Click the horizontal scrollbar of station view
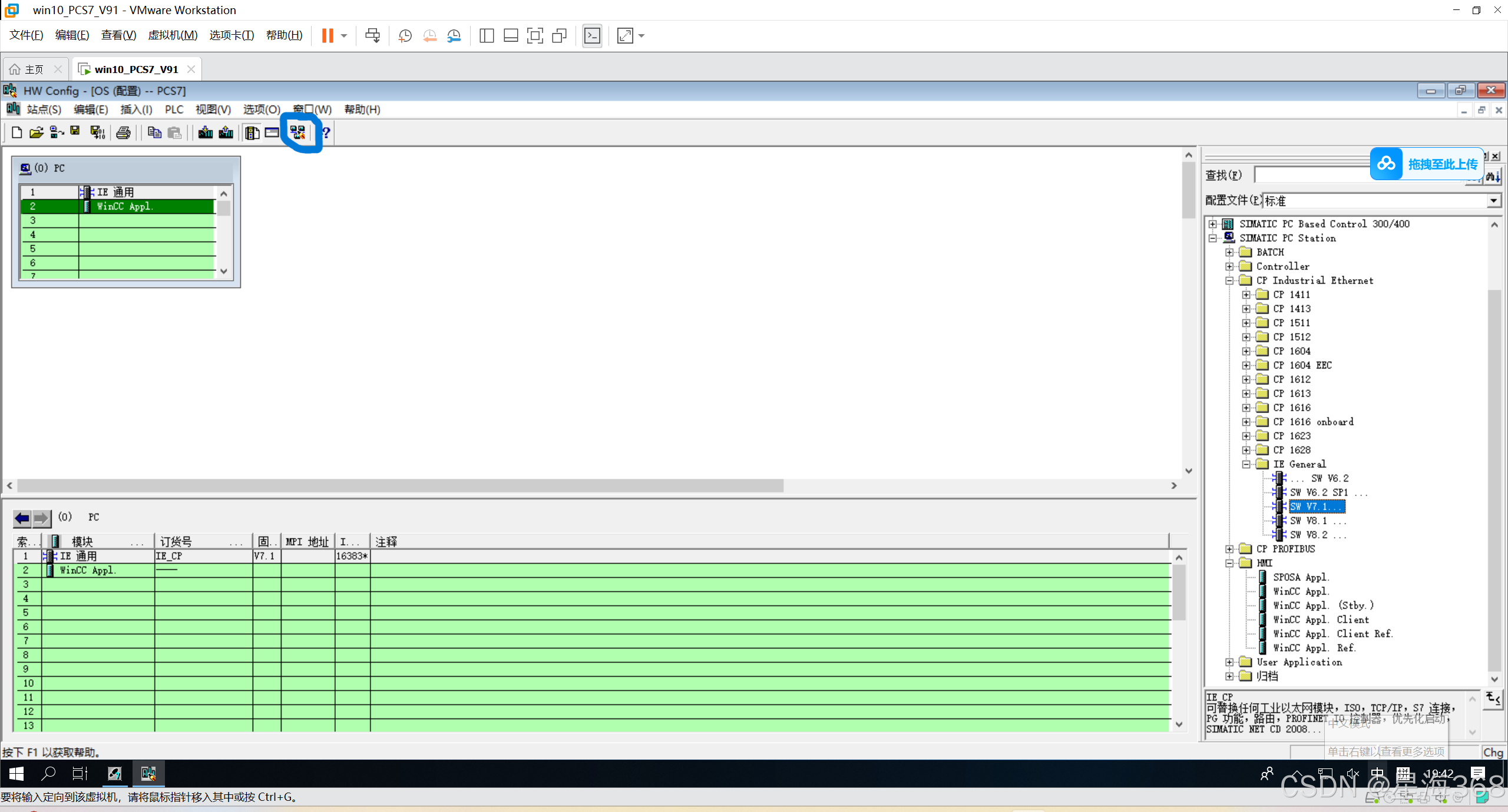This screenshot has width=1508, height=812. point(401,486)
